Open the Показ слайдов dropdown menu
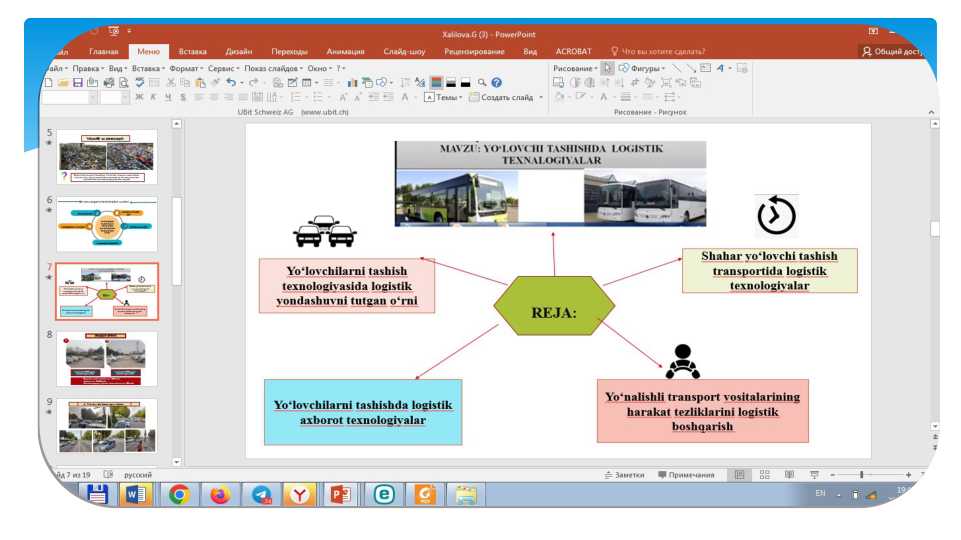Viewport: 961px width, 540px height. click(x=270, y=68)
